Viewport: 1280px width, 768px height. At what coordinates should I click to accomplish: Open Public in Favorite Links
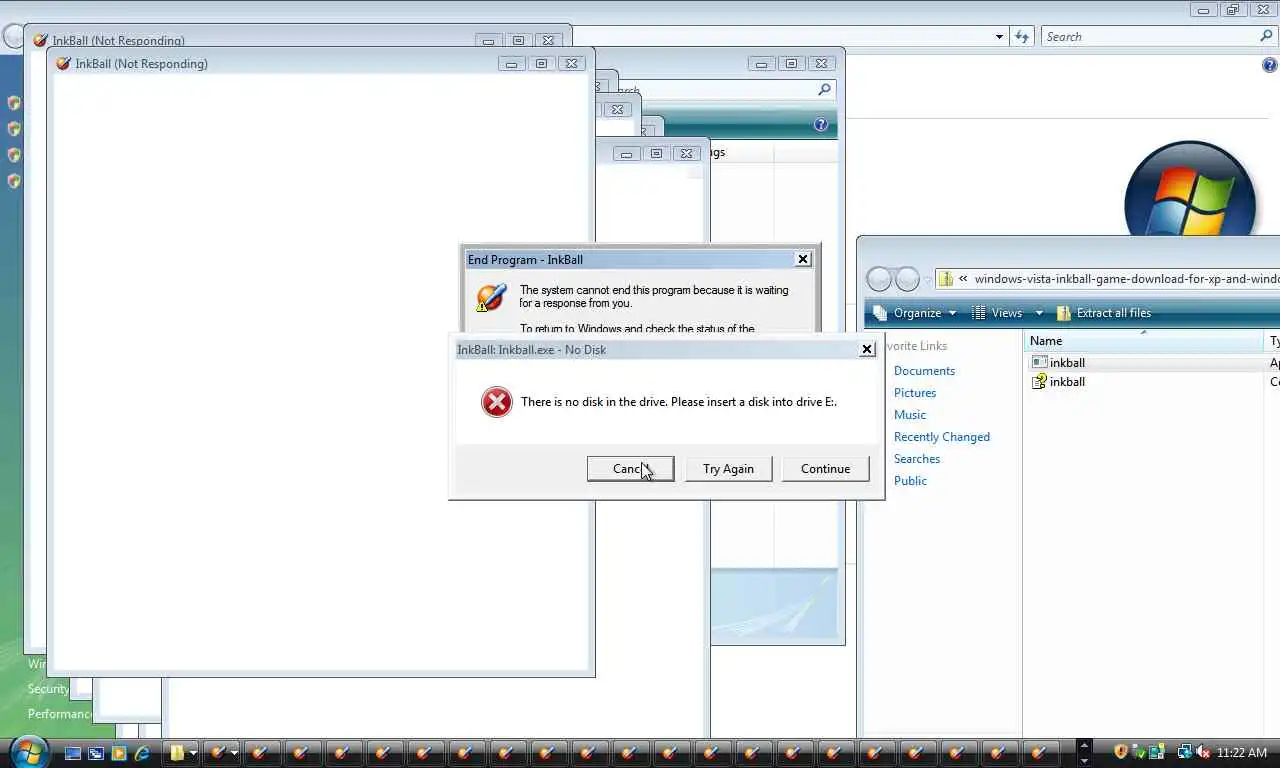point(910,481)
